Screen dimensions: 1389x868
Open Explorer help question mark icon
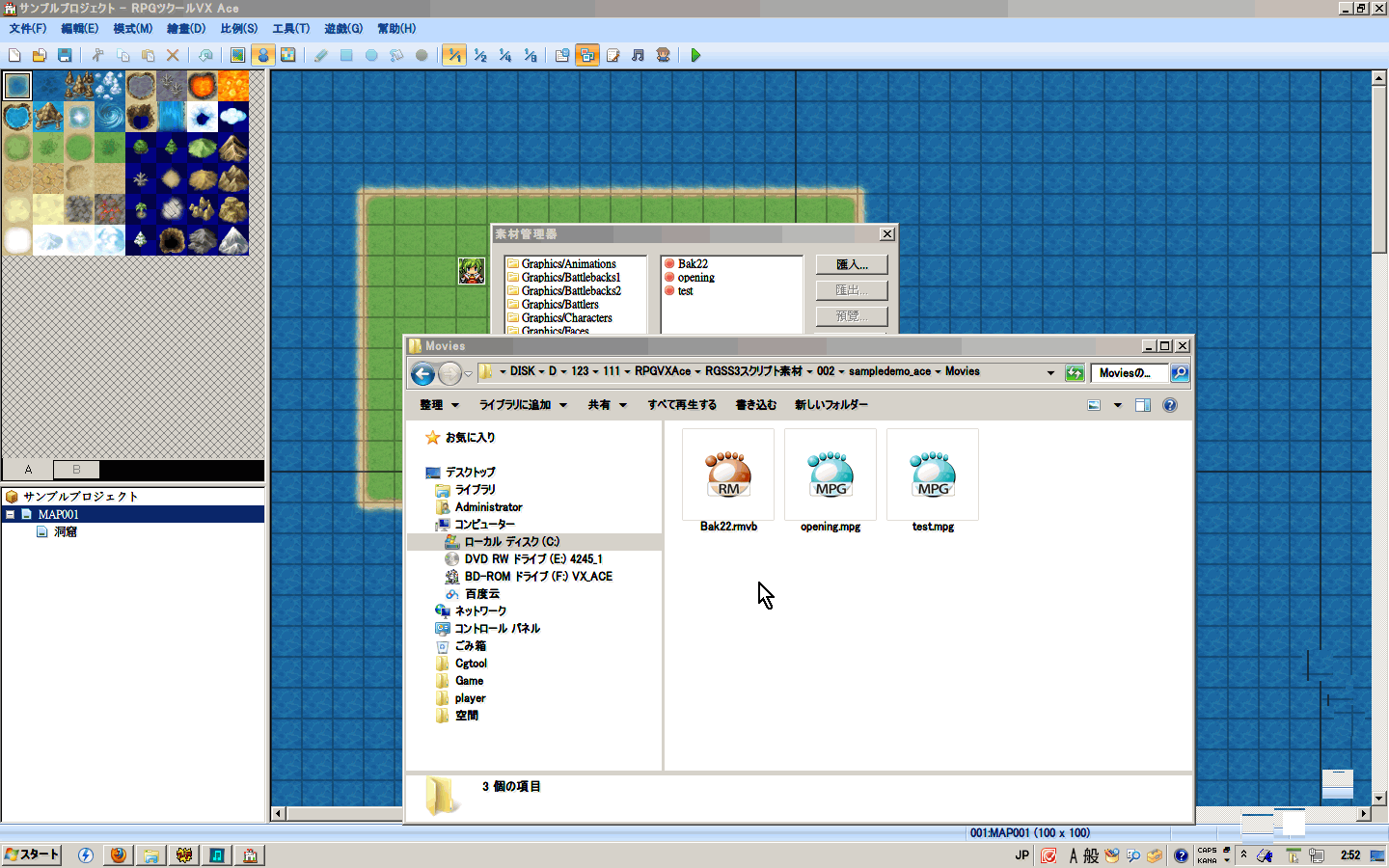pyautogui.click(x=1170, y=405)
